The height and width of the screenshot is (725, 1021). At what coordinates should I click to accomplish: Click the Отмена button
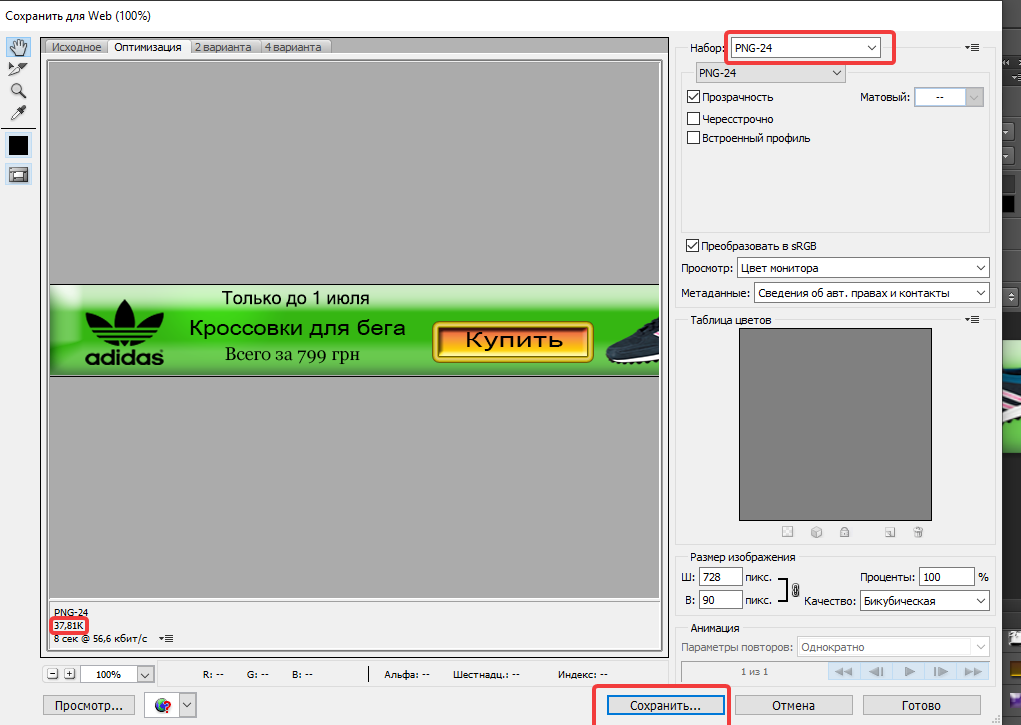click(793, 705)
